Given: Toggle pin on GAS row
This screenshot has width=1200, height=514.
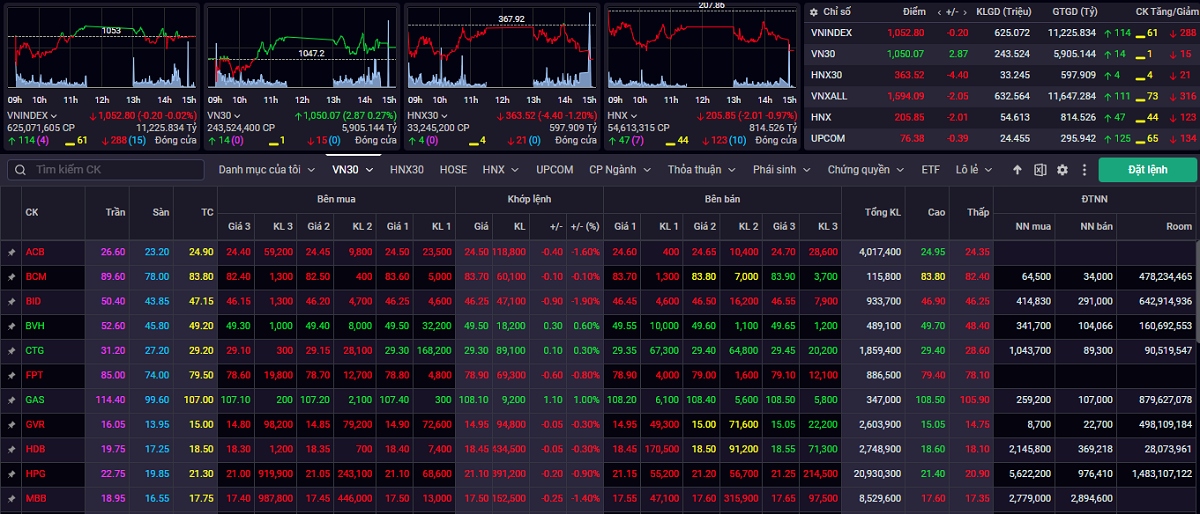Looking at the screenshot, I should click(12, 399).
